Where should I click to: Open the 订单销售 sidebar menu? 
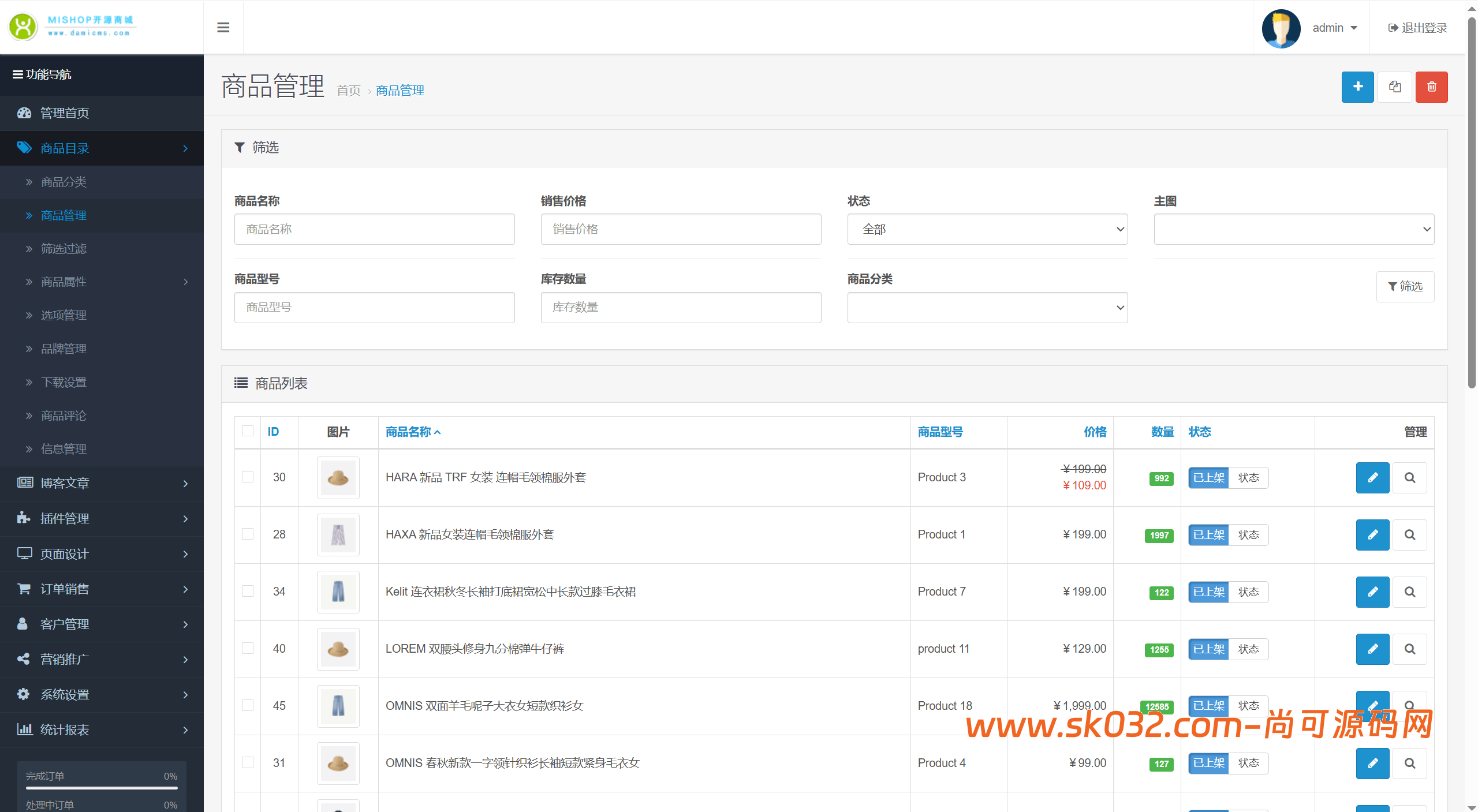click(64, 588)
